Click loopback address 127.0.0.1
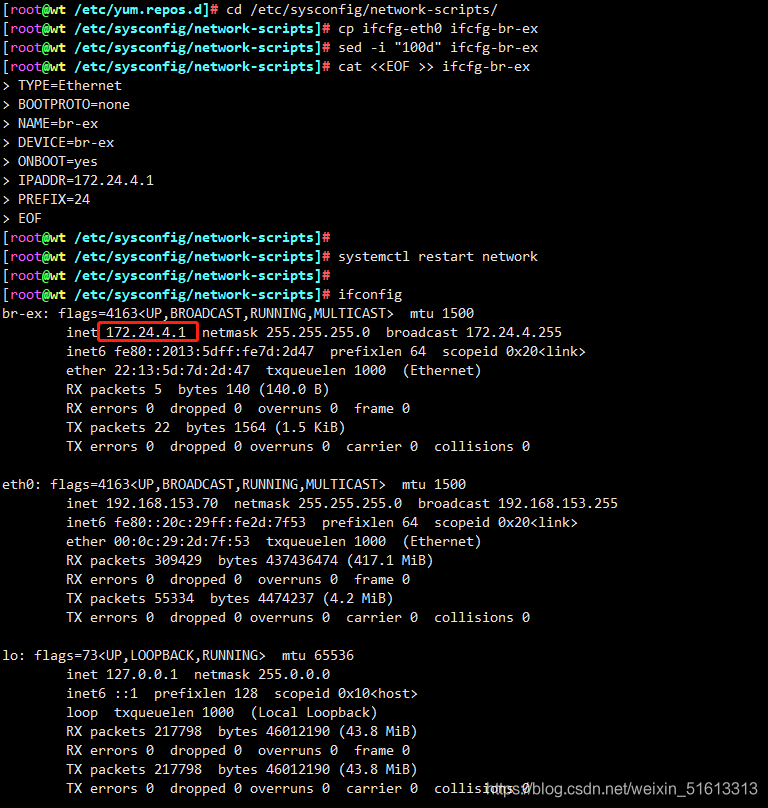The image size is (768, 808). click(142, 675)
